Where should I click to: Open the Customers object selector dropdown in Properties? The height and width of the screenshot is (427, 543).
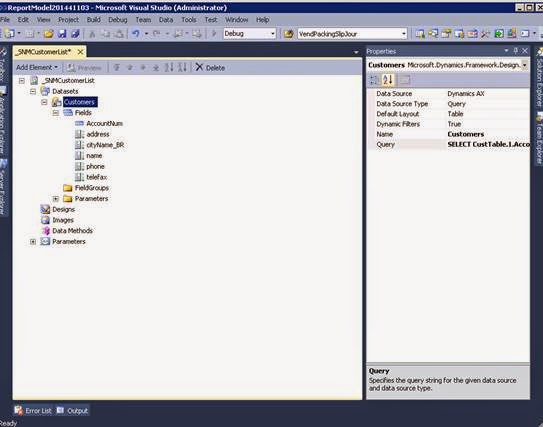[525, 65]
